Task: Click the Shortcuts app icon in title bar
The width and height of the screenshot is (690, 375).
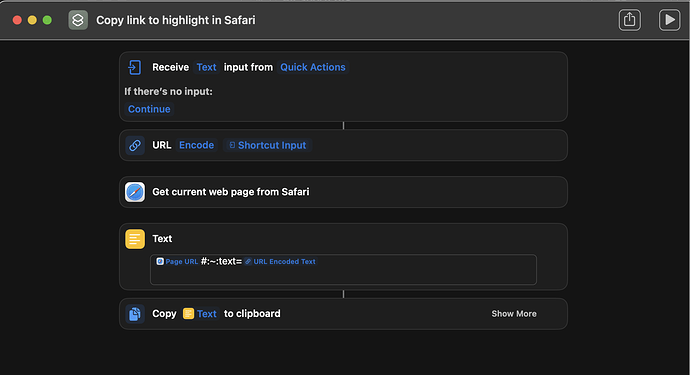Action: pyautogui.click(x=78, y=20)
